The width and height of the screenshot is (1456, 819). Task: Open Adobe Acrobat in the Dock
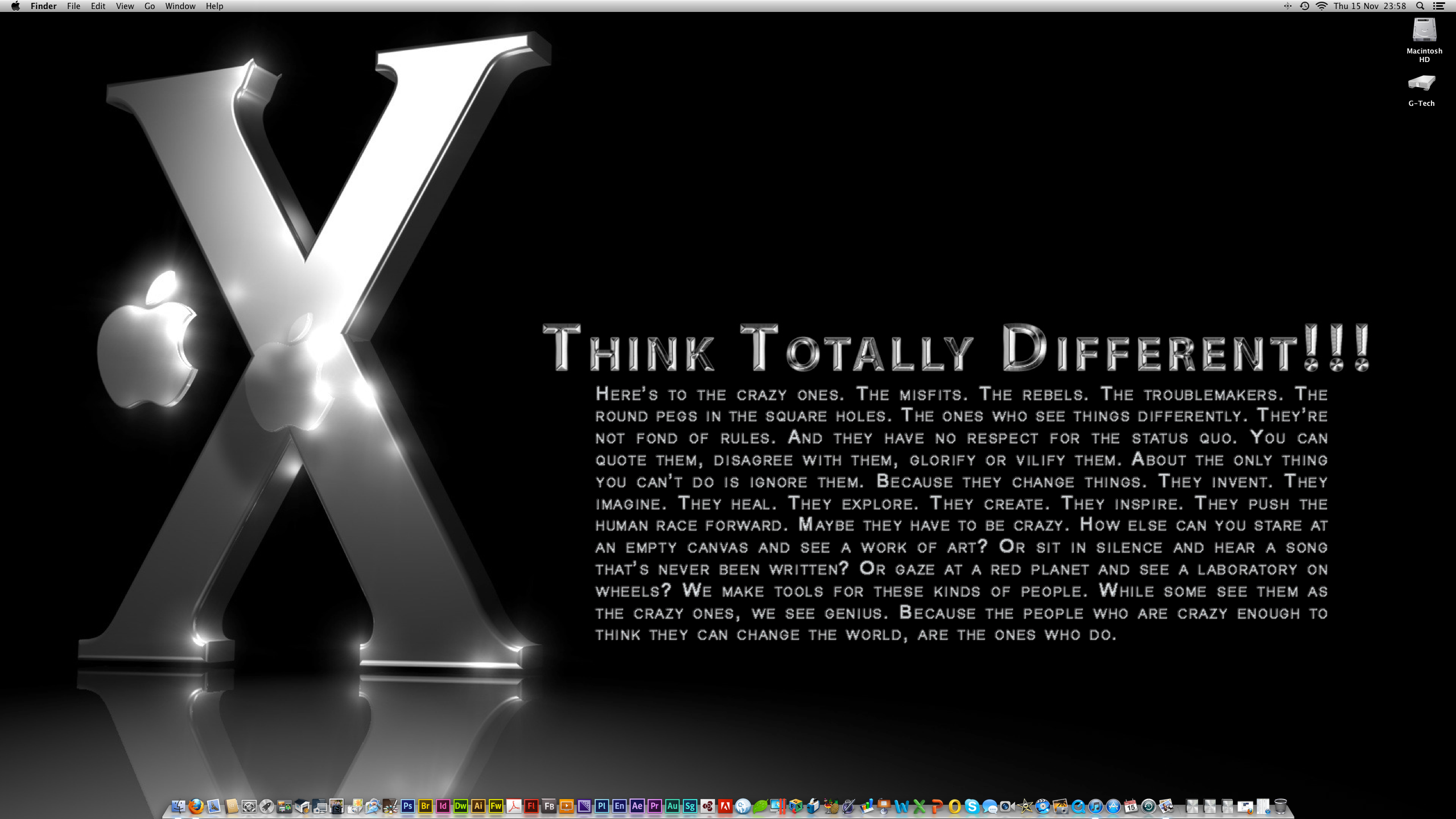pyautogui.click(x=513, y=806)
